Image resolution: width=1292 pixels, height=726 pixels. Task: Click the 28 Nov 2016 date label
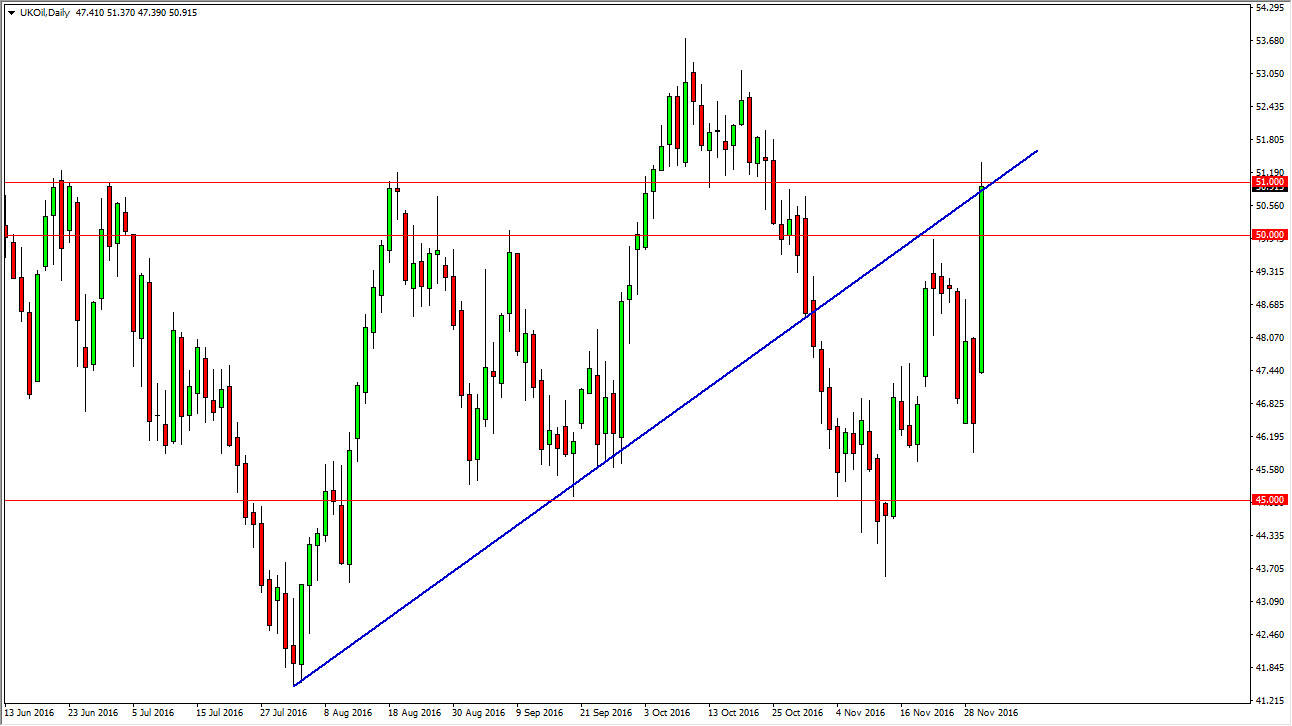992,713
